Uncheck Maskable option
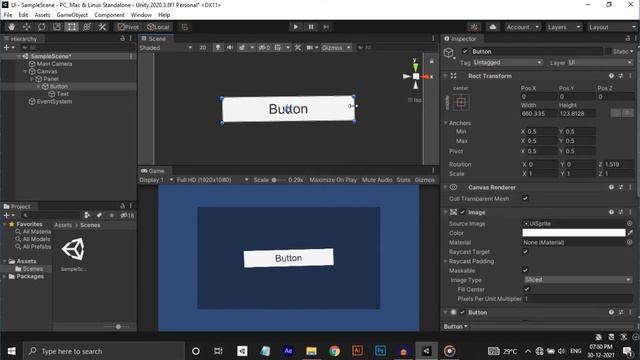The height and width of the screenshot is (360, 640). pos(525,270)
